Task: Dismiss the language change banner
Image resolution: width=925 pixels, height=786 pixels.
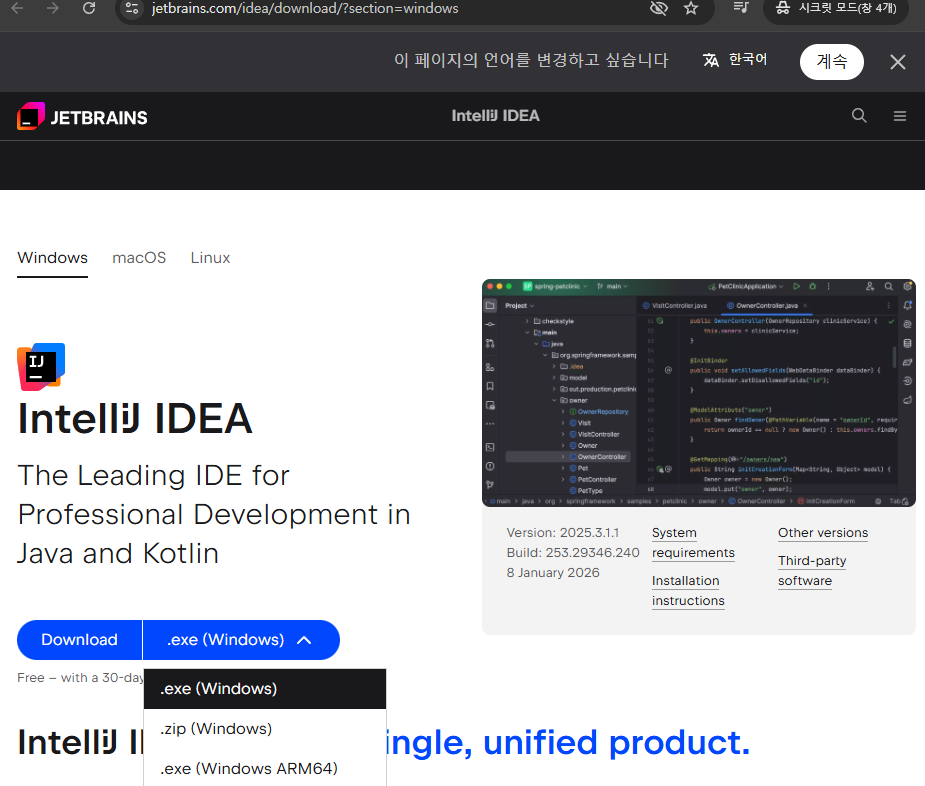Action: (897, 62)
